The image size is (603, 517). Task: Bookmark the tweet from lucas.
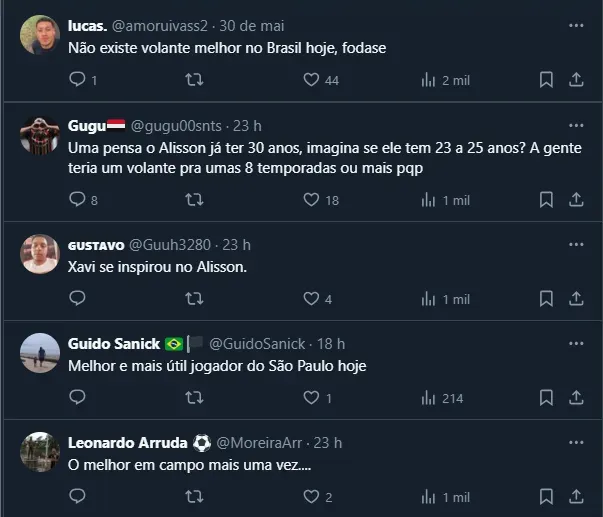(546, 80)
